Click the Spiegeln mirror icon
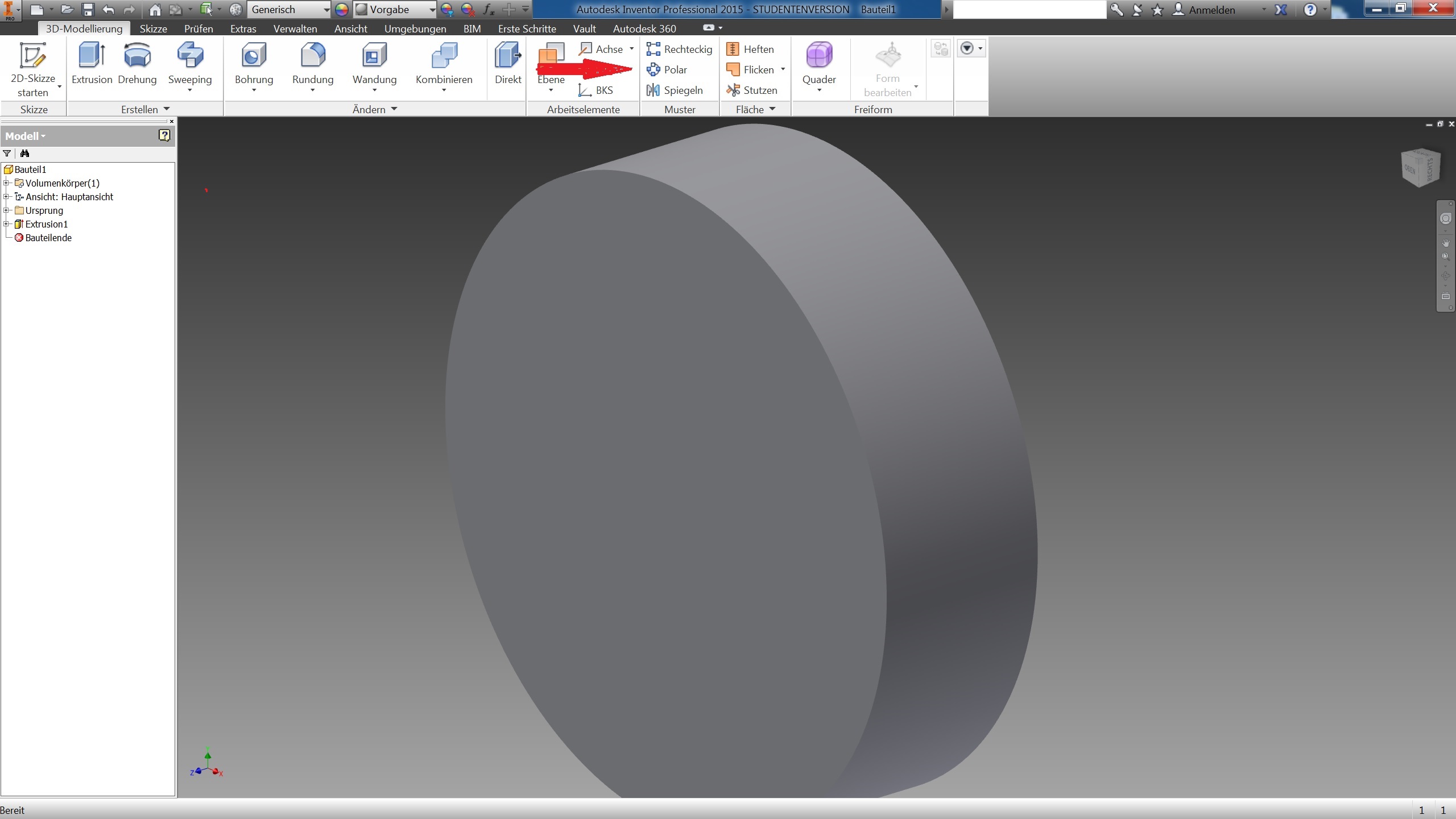This screenshot has height=819, width=1456. [653, 90]
